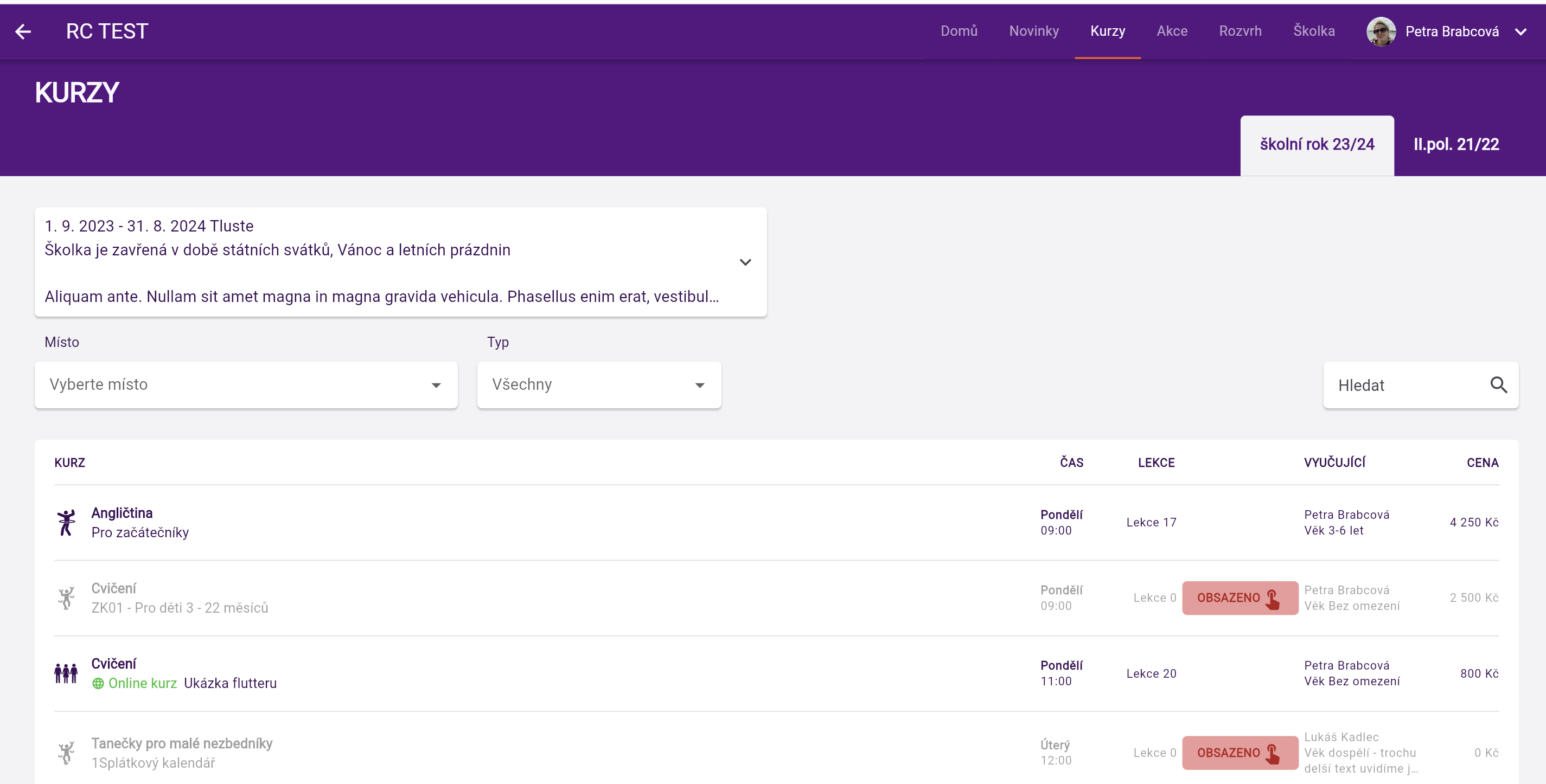Switch to the II.pol. 21/22 tab

coord(1456,145)
